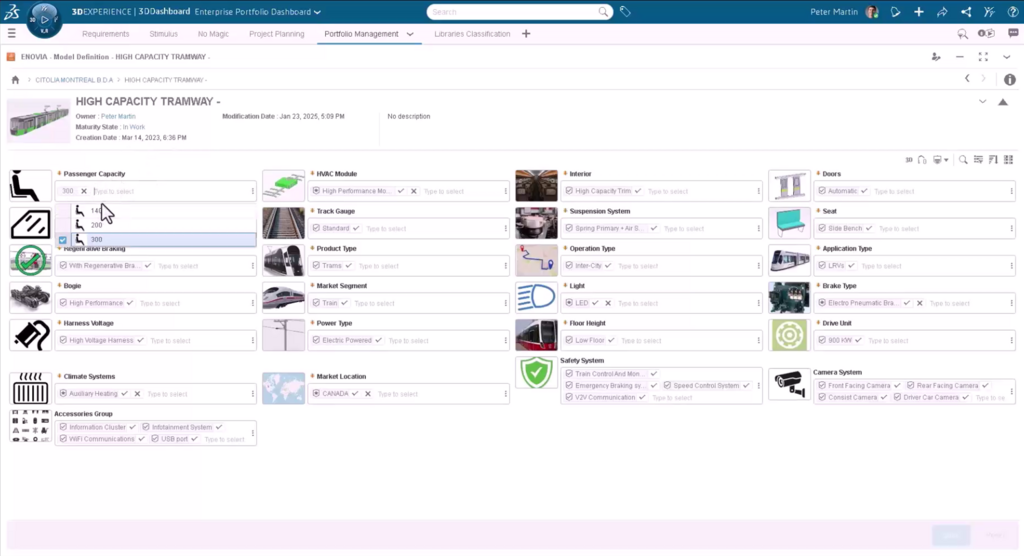
Task: Switch to the Project Planning tab
Action: coord(276,34)
